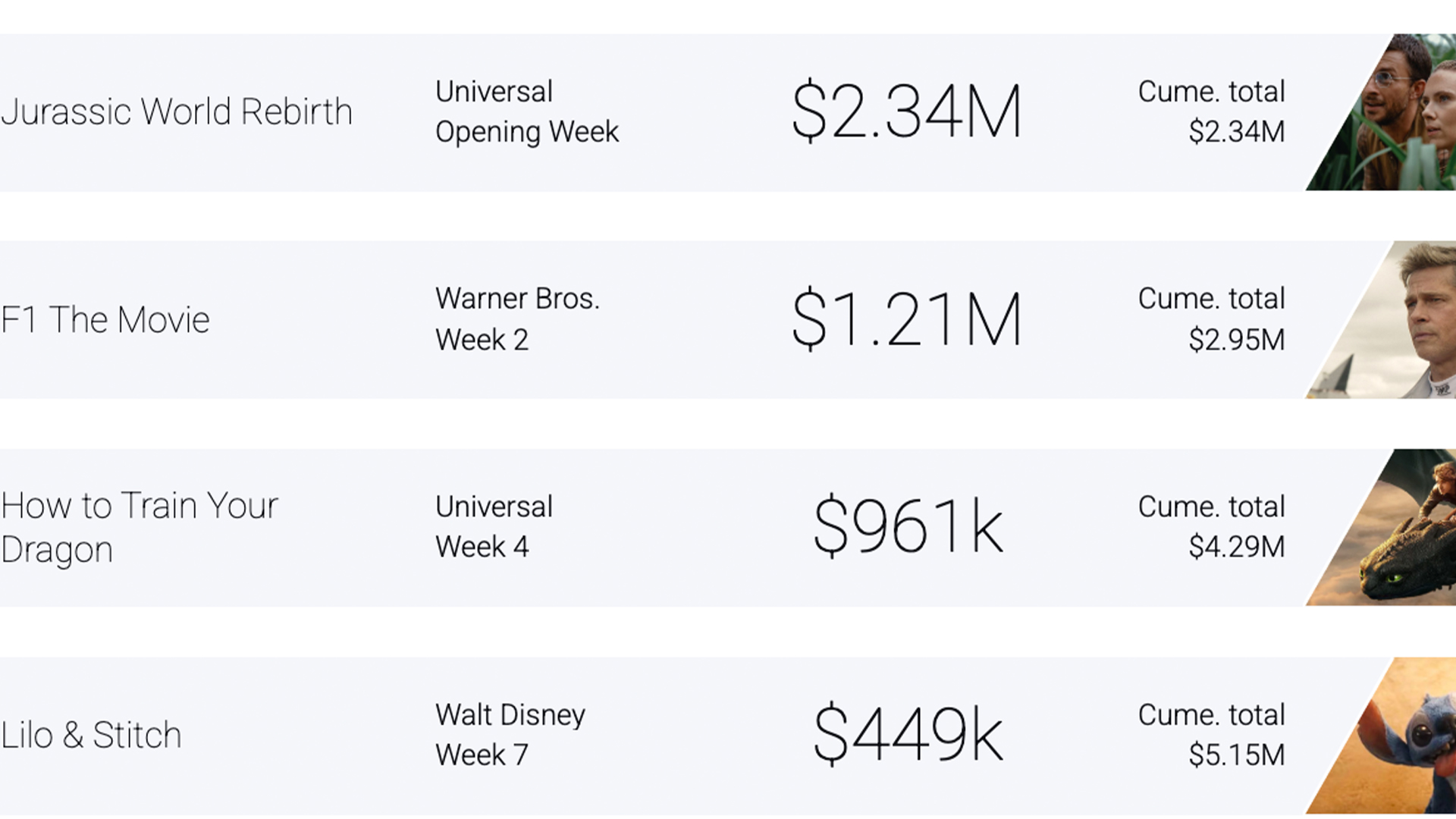1456x819 pixels.
Task: Click the Warner Bros. distributor label
Action: (x=518, y=299)
